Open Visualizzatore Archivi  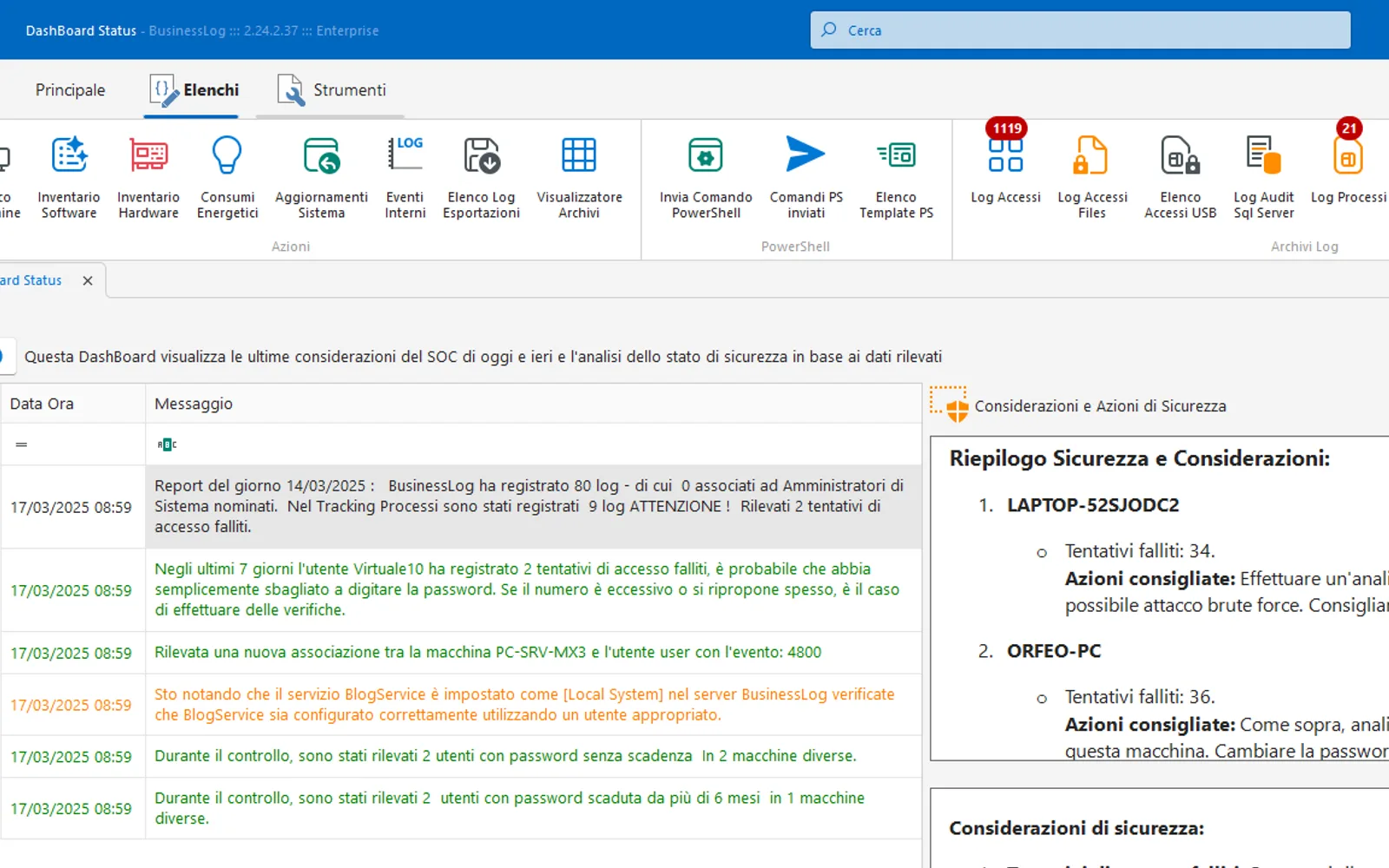click(579, 178)
